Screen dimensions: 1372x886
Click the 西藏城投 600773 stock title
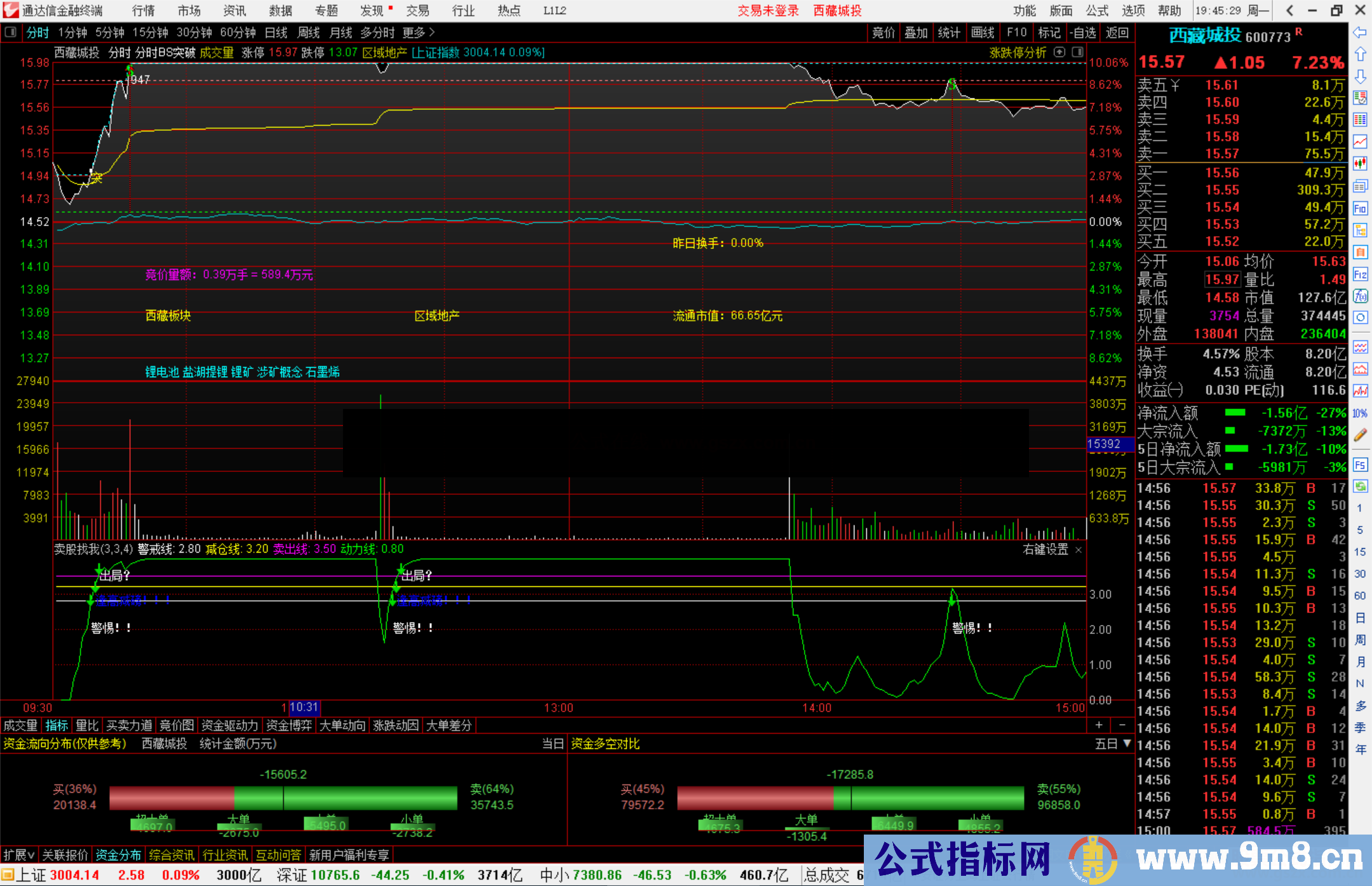point(1230,36)
